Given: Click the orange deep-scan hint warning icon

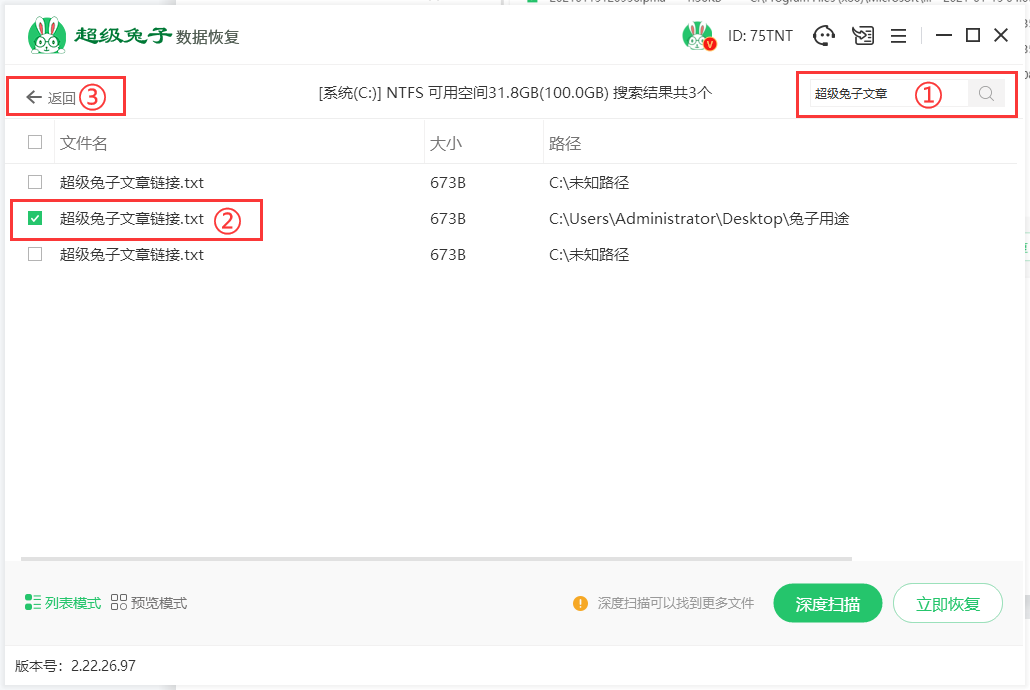Looking at the screenshot, I should (x=580, y=603).
